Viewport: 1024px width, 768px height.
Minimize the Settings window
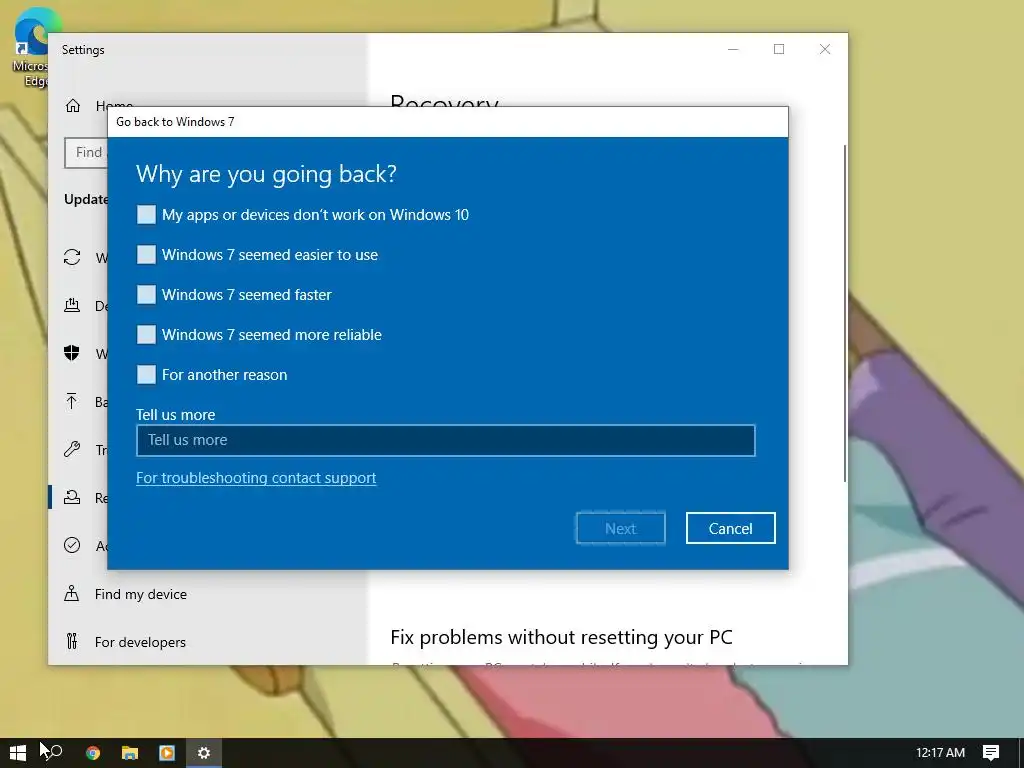pyautogui.click(x=733, y=50)
